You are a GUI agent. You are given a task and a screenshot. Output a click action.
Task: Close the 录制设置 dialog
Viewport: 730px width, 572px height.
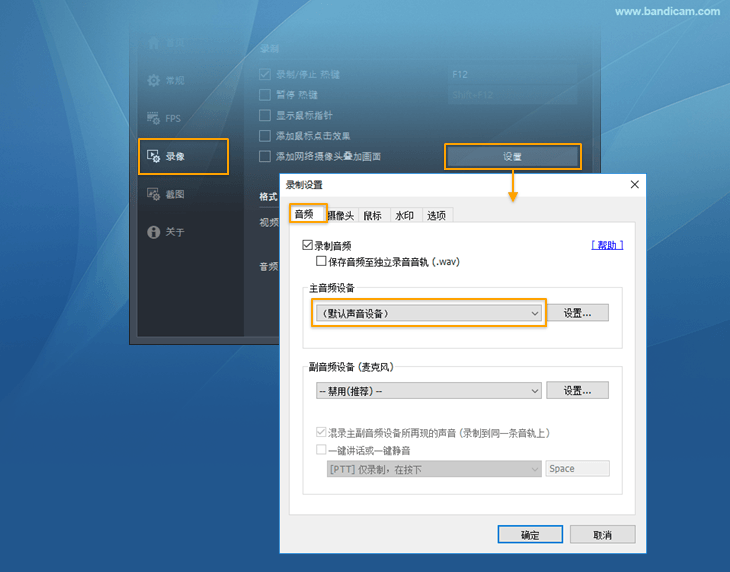635,185
